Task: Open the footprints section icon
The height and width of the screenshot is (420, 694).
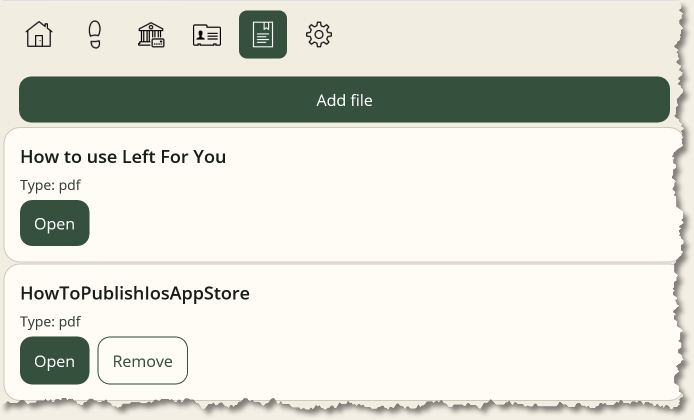Action: point(95,35)
